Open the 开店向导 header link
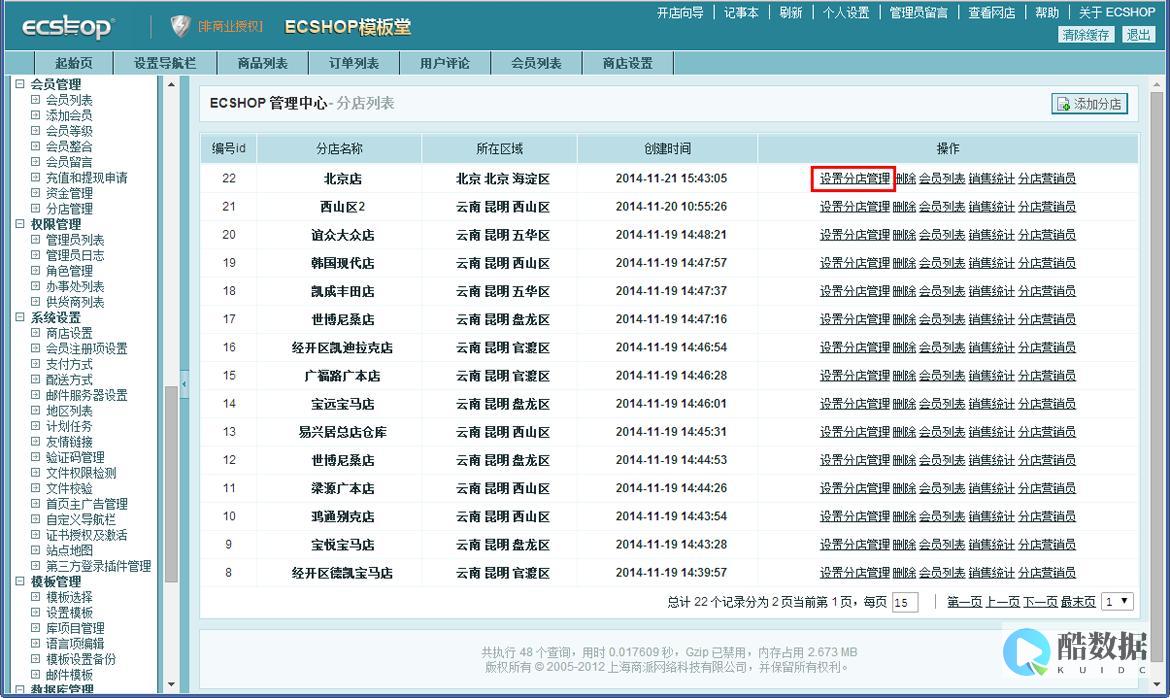The width and height of the screenshot is (1170, 698). coord(680,13)
